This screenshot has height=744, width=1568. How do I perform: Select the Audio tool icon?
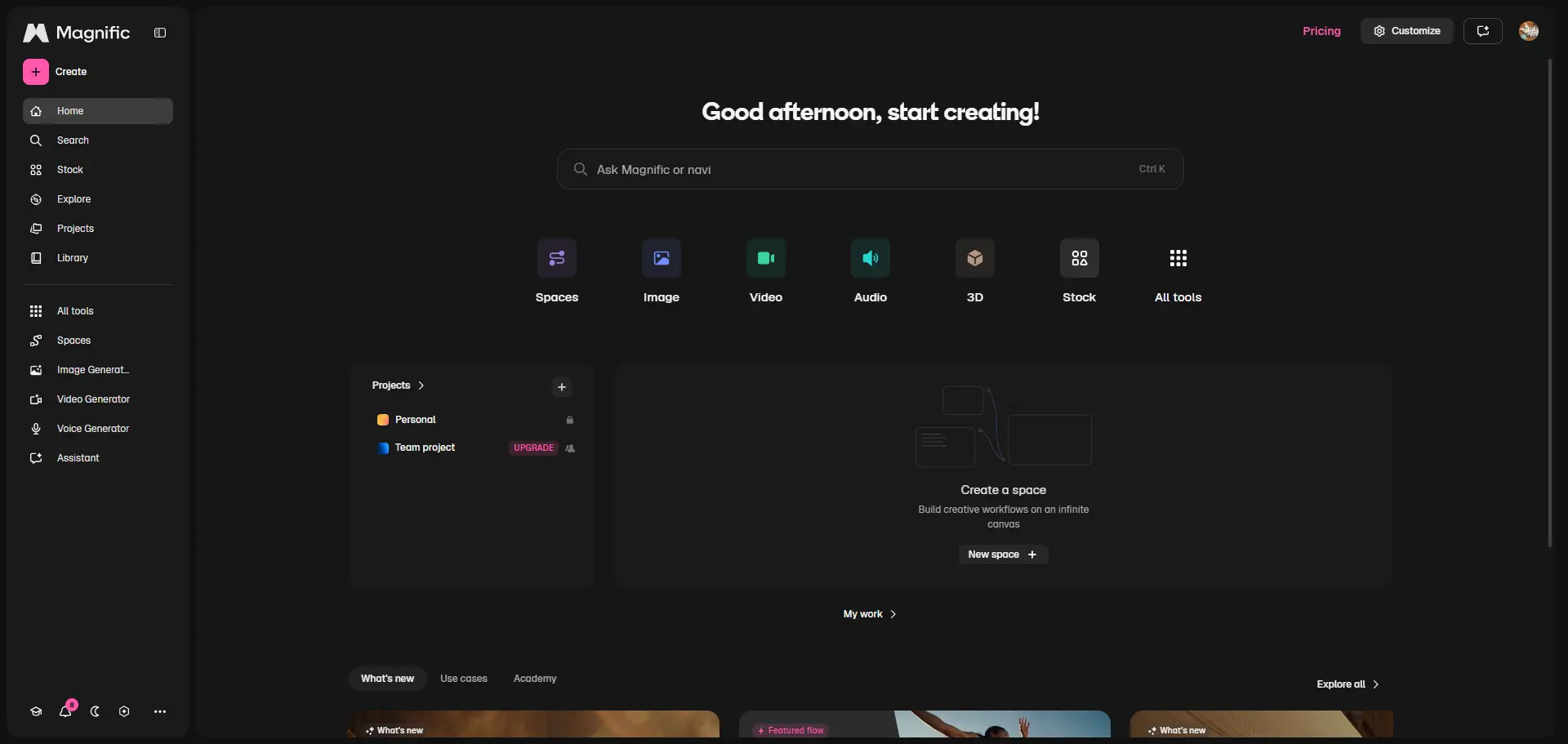pyautogui.click(x=871, y=258)
